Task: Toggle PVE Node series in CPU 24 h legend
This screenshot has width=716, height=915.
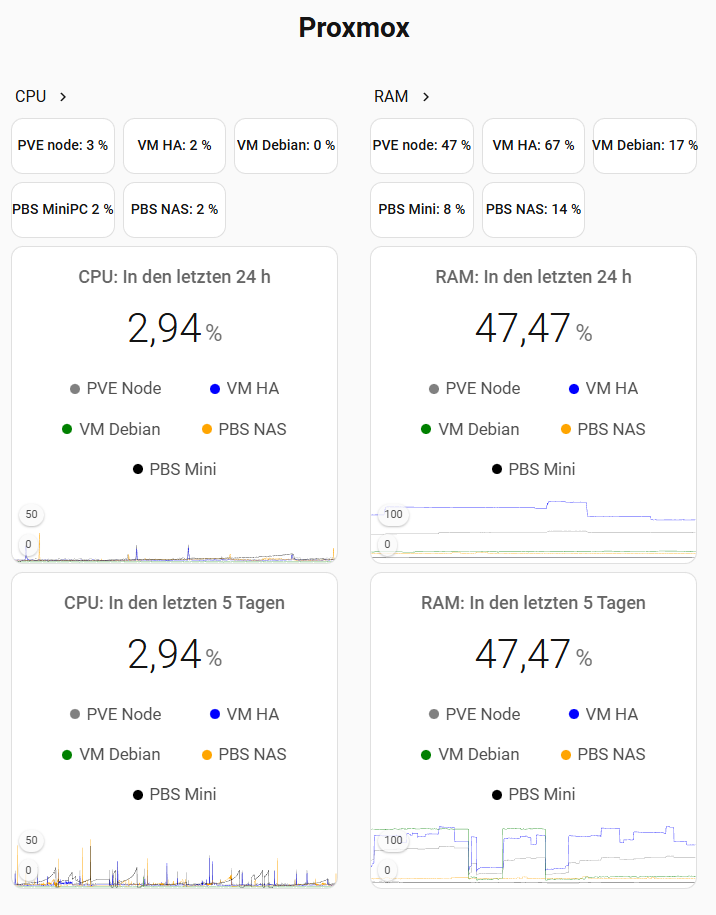Action: [x=115, y=388]
